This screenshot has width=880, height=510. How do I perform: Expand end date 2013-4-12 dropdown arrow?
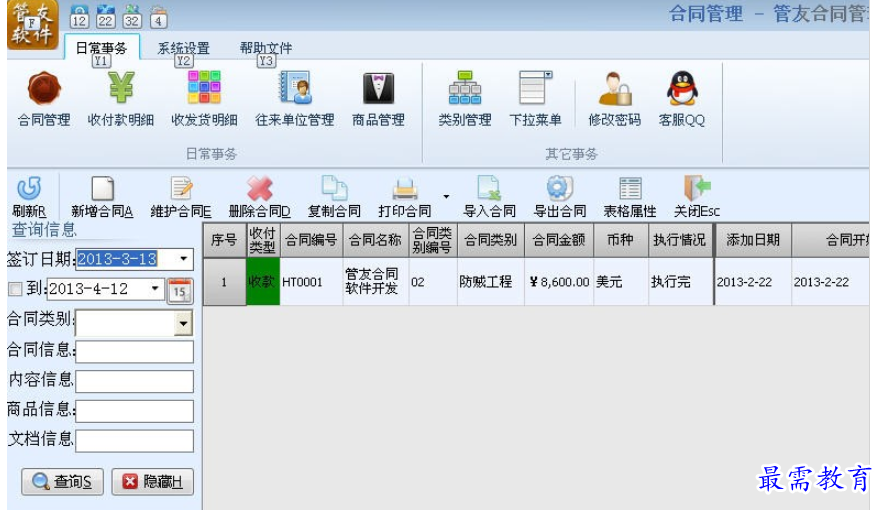click(x=155, y=288)
